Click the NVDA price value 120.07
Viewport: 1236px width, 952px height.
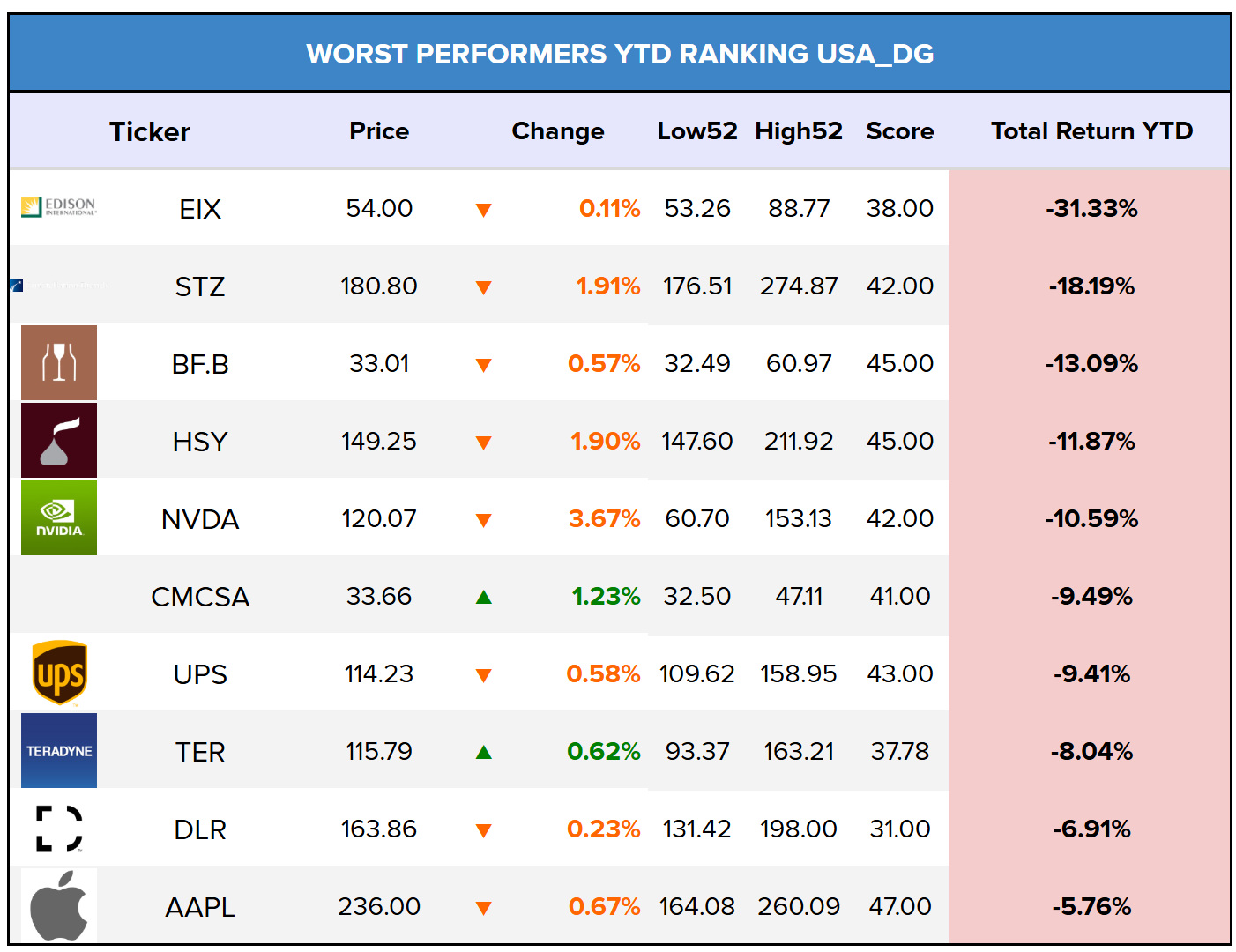(x=379, y=518)
